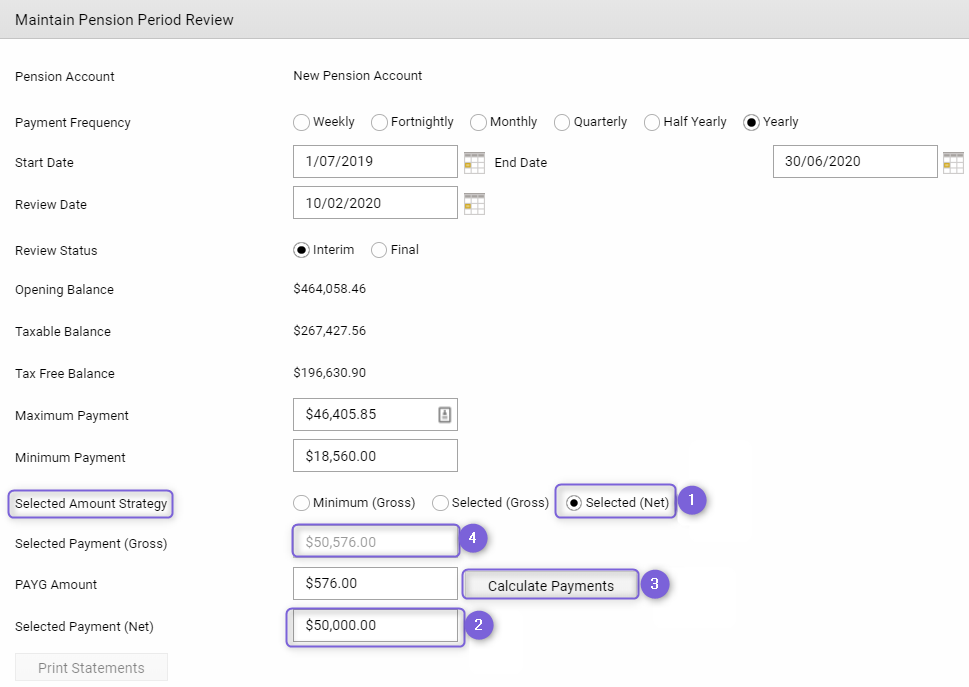Click the Pension Account label
This screenshot has height=687, width=969.
coord(65,77)
